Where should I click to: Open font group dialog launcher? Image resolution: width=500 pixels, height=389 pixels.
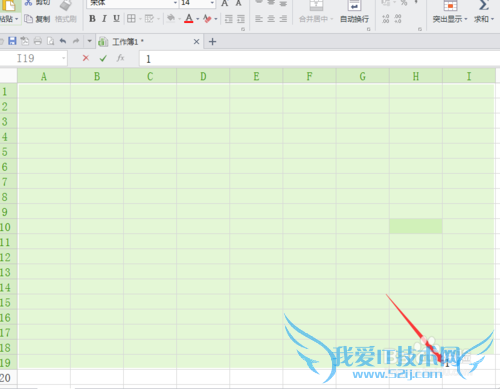(x=243, y=29)
